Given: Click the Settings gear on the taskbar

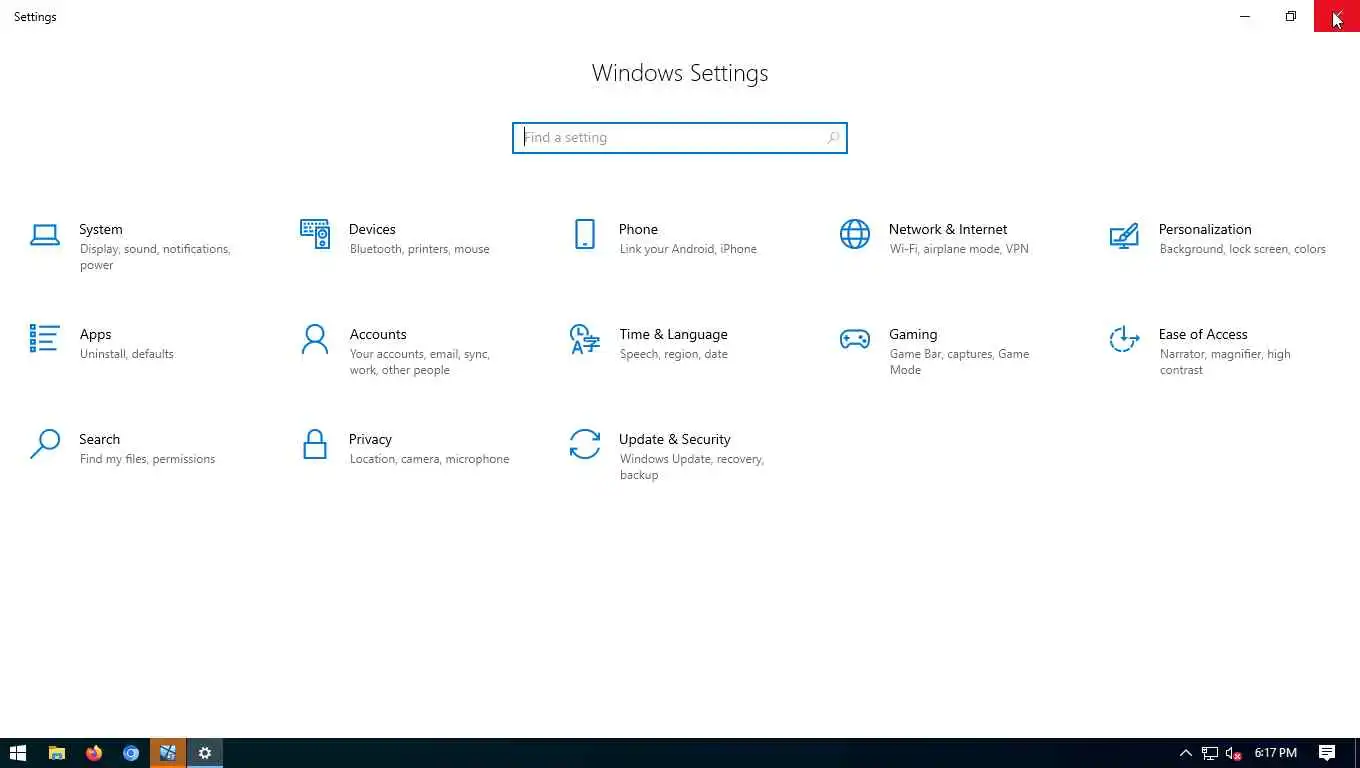Looking at the screenshot, I should 205,753.
